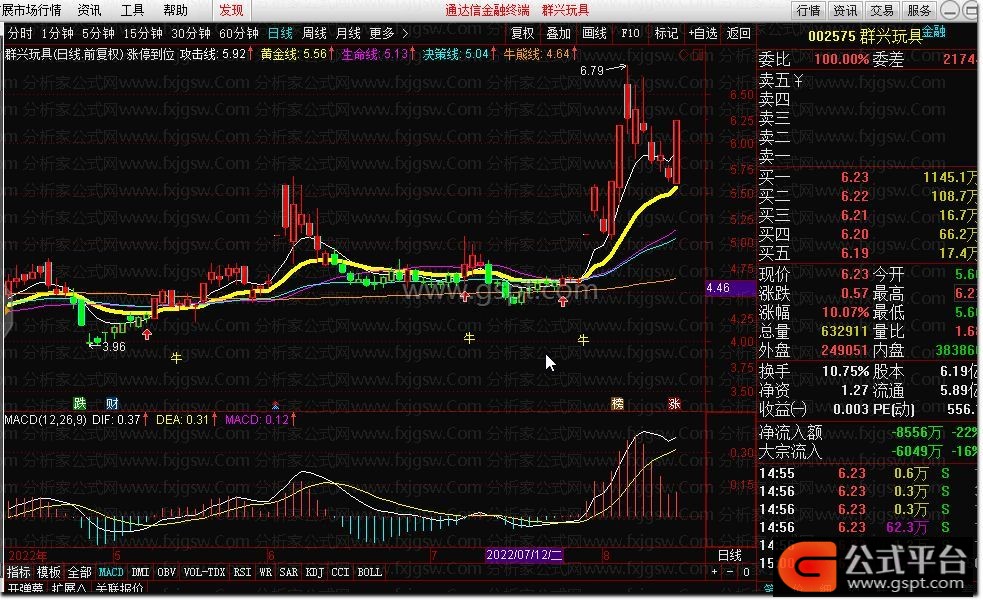Click the 2022/07/12/二 date marker
Screen dimensions: 983x600
point(524,555)
